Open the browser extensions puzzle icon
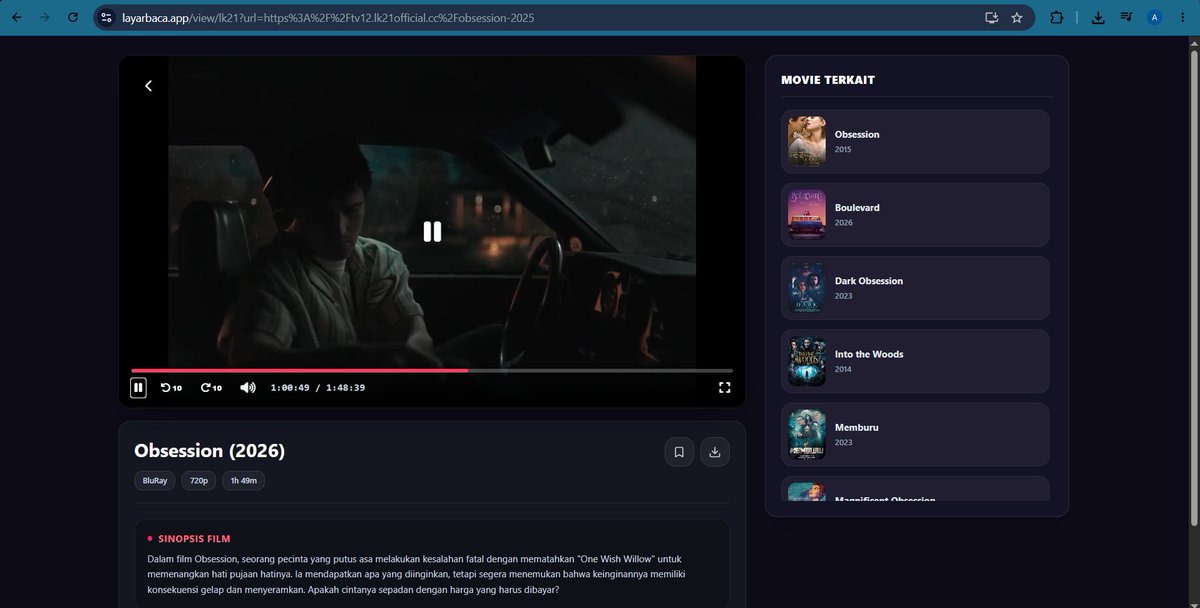This screenshot has width=1200, height=608. 1057,17
